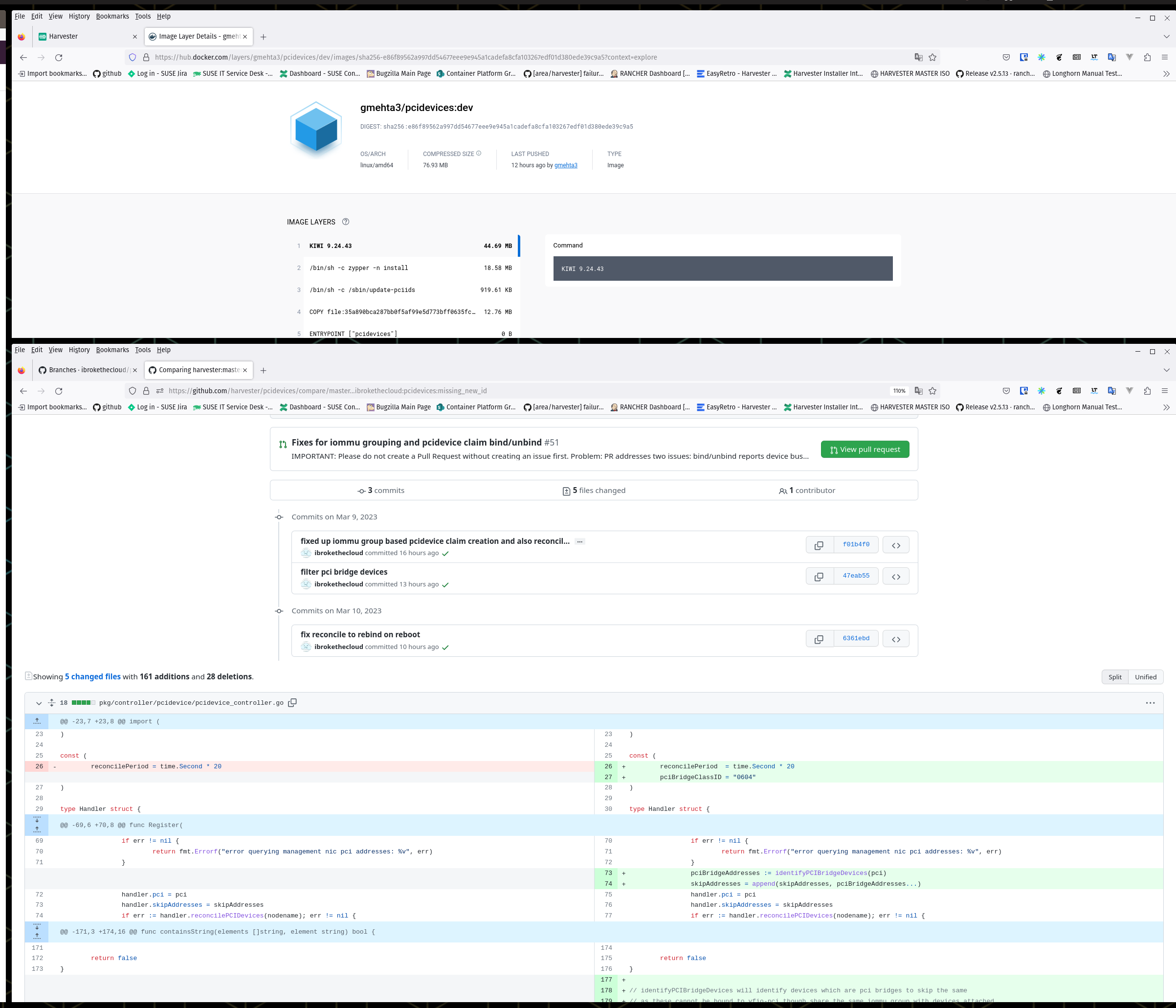The height and width of the screenshot is (1008, 1176).
Task: Click reload button in GitHub browser window
Action: click(x=59, y=391)
